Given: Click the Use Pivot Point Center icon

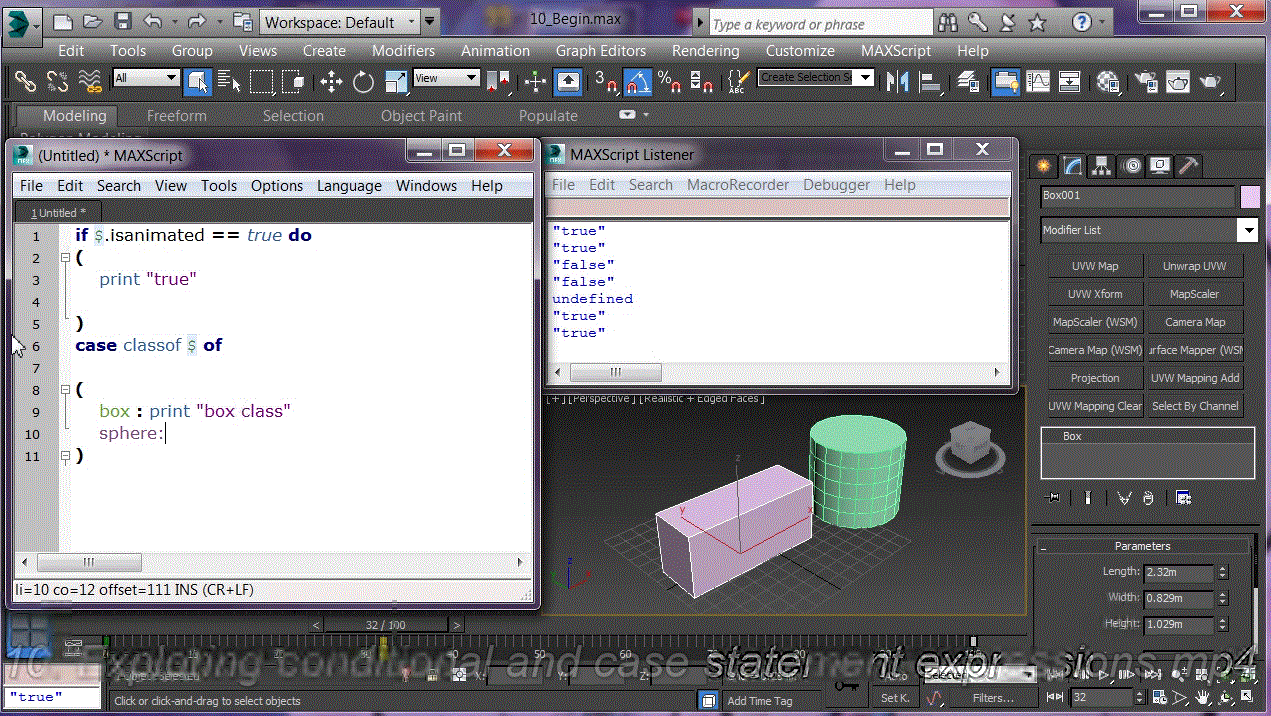Looking at the screenshot, I should pos(500,81).
